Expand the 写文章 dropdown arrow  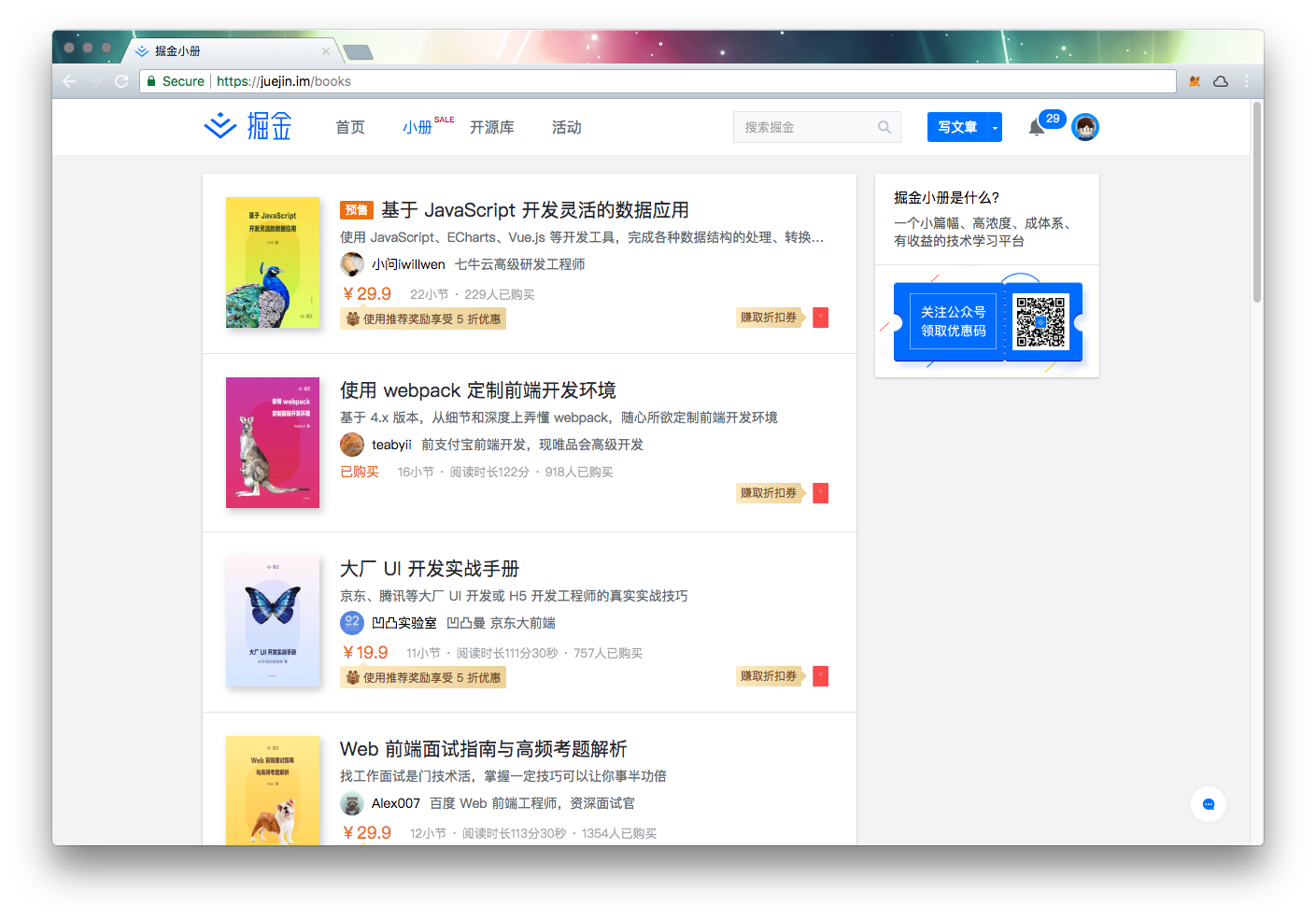pyautogui.click(x=995, y=127)
